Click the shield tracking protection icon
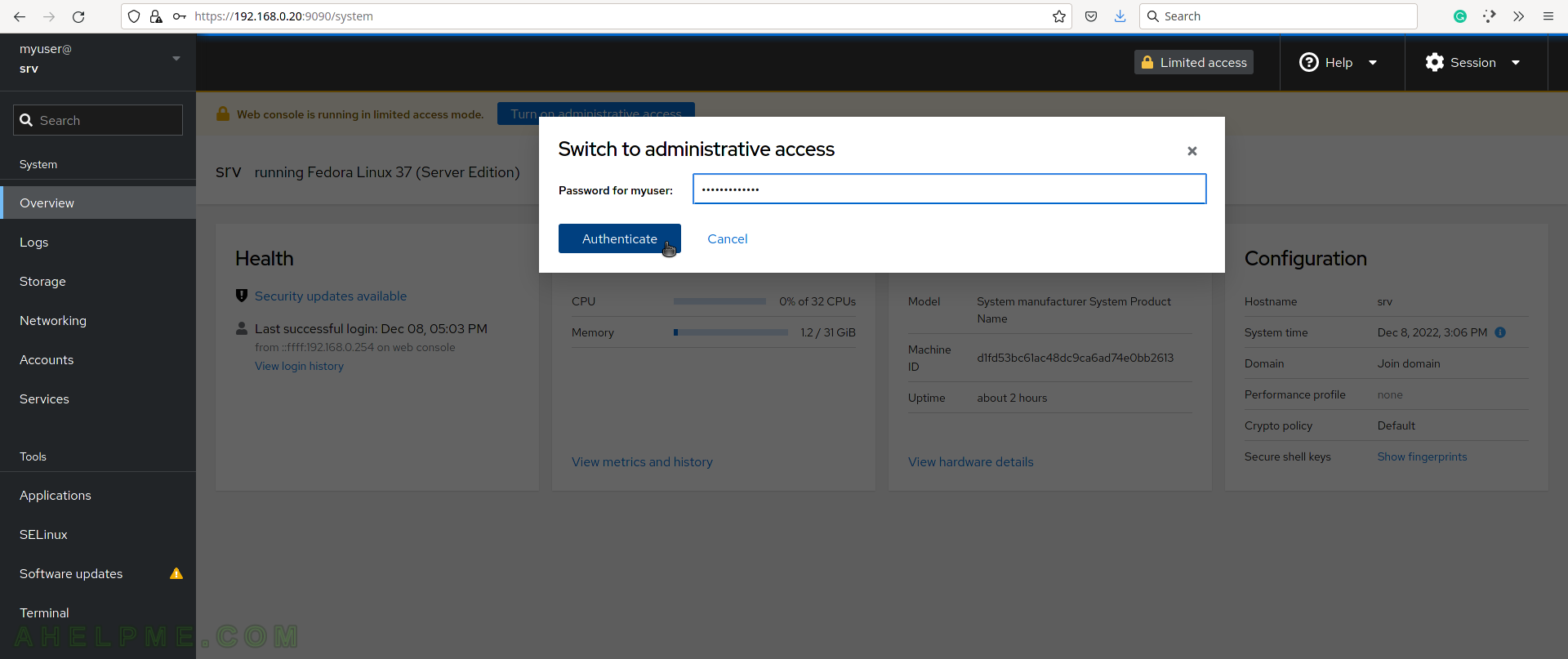Image resolution: width=1568 pixels, height=659 pixels. (134, 16)
